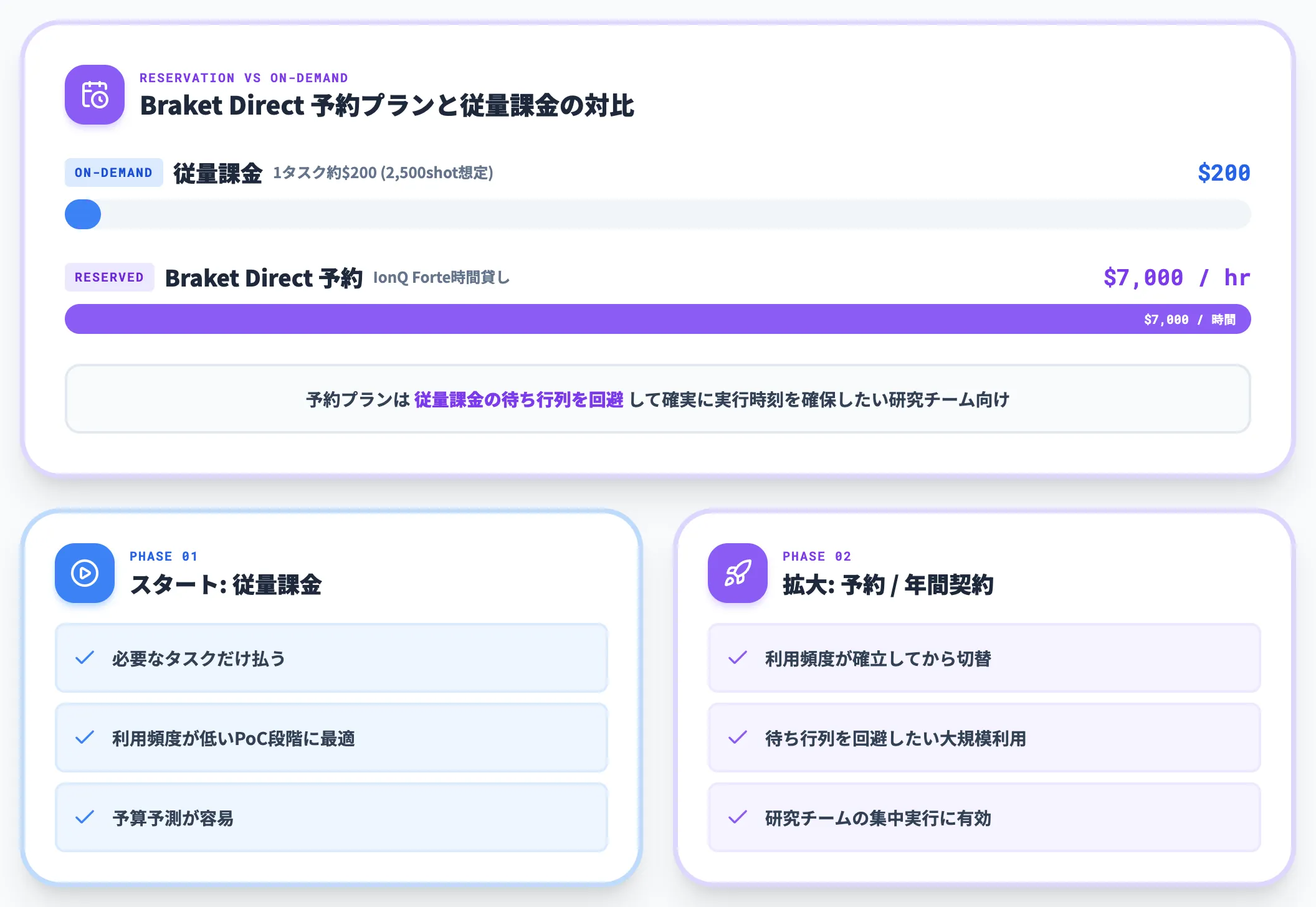Select list item 研究チームの集中実行に有効
The image size is (1316, 907).
[985, 817]
